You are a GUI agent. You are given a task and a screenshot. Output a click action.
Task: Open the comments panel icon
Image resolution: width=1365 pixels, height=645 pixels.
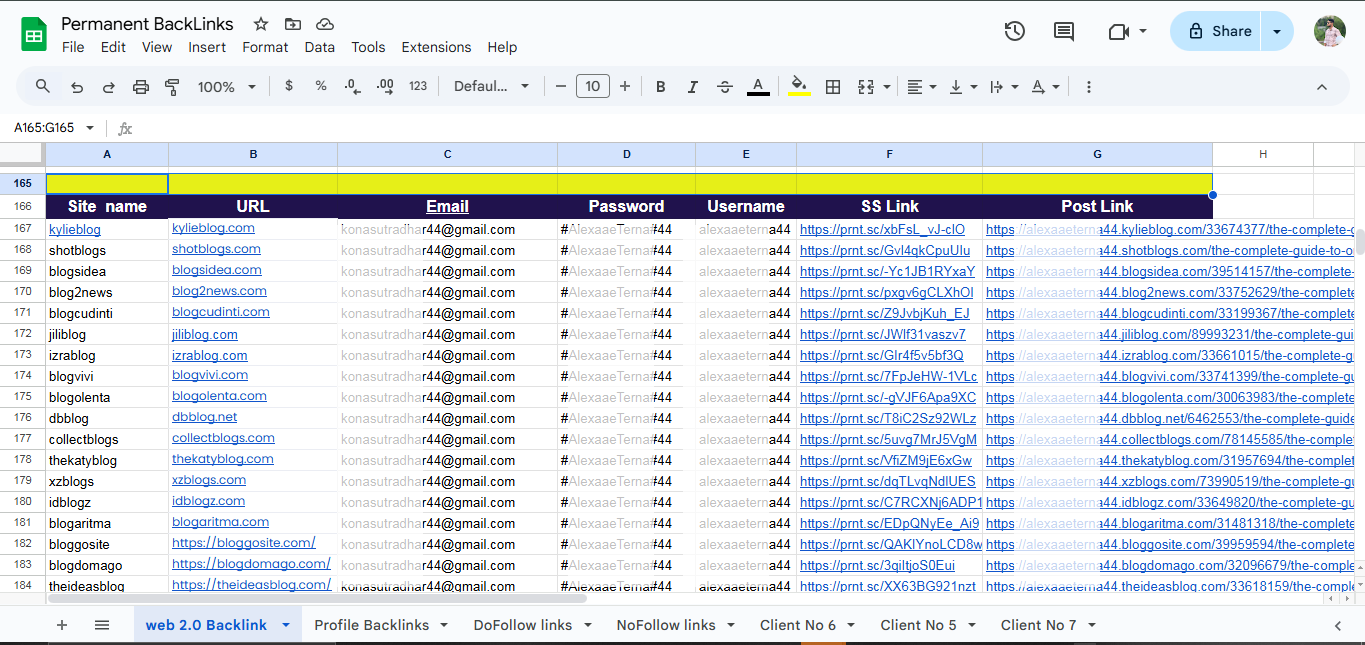(1064, 31)
